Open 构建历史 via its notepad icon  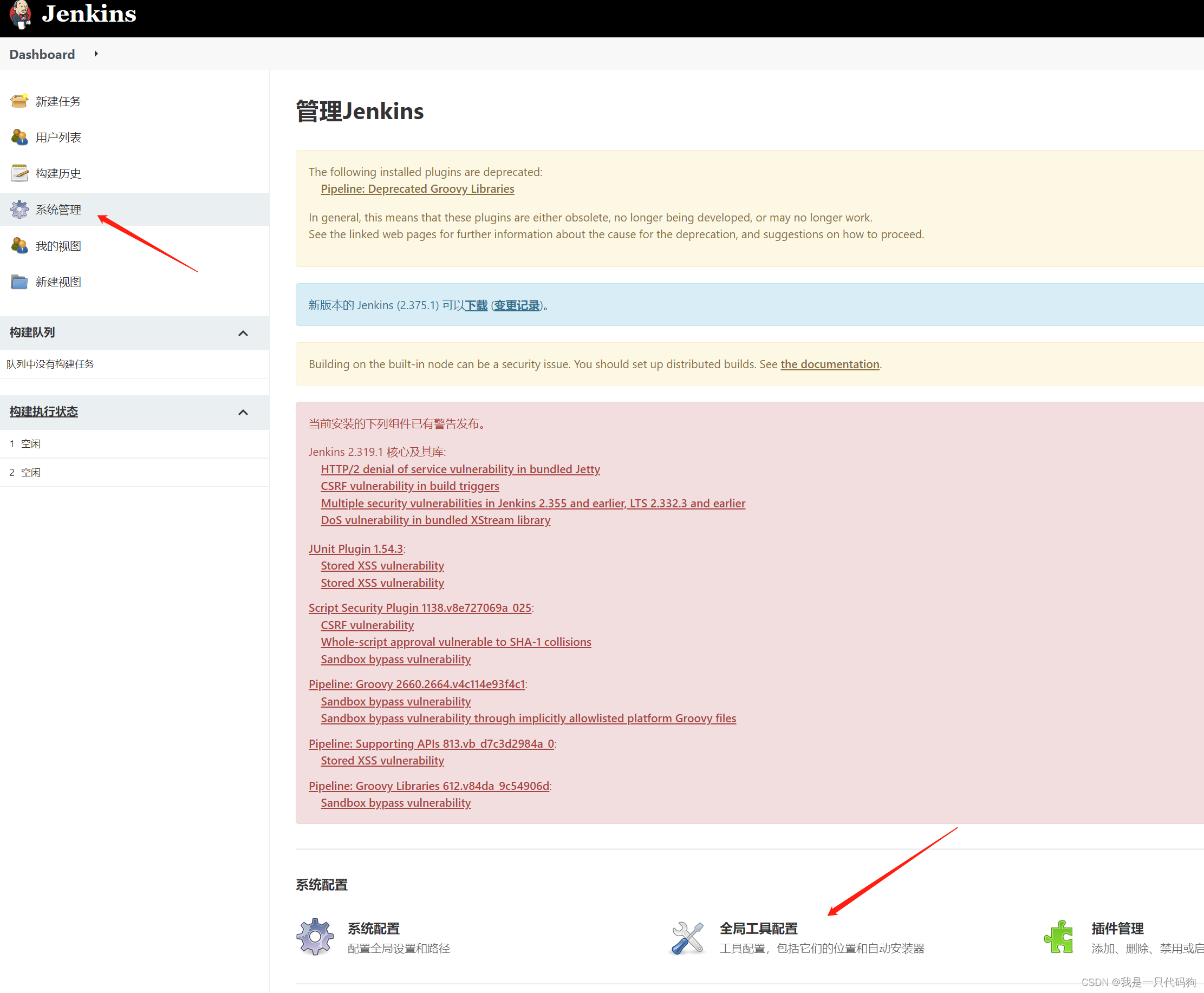click(19, 173)
